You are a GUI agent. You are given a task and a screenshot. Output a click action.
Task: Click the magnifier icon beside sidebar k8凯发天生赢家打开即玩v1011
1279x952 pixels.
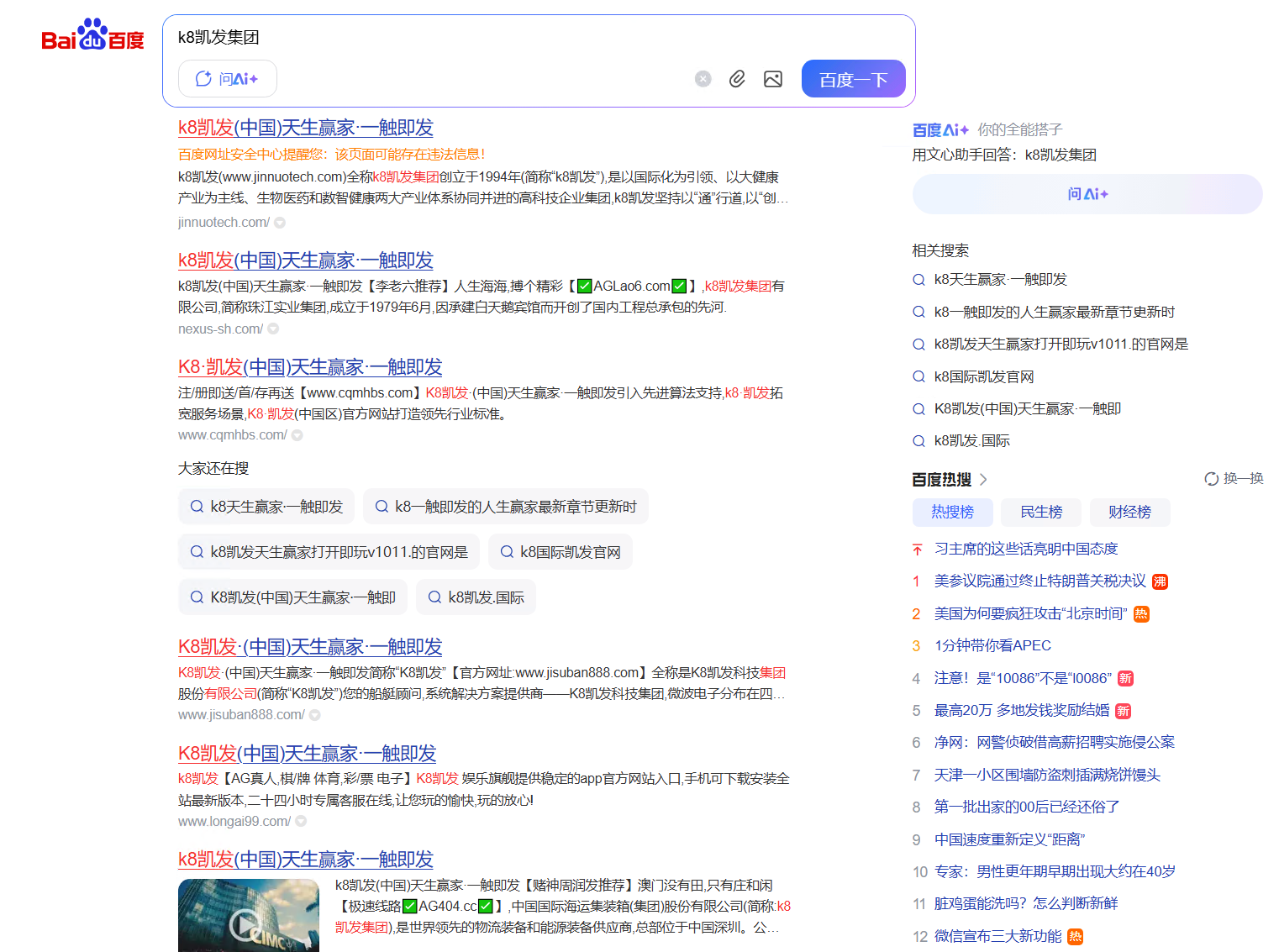[x=918, y=345]
